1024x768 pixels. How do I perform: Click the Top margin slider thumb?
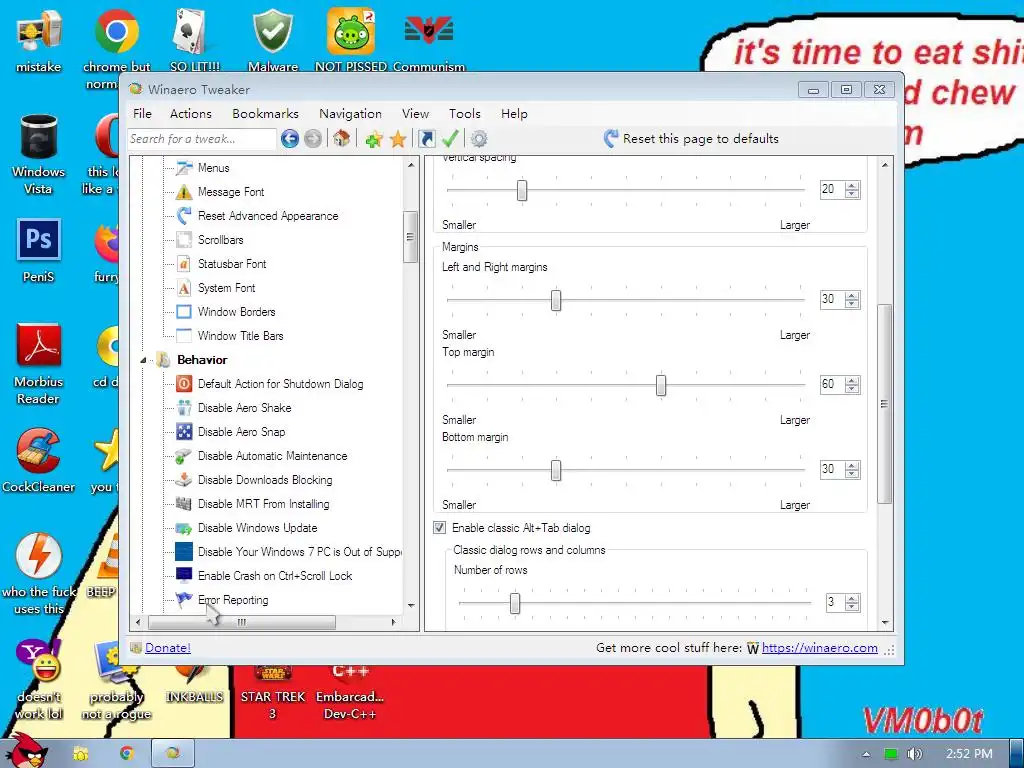[x=661, y=385]
